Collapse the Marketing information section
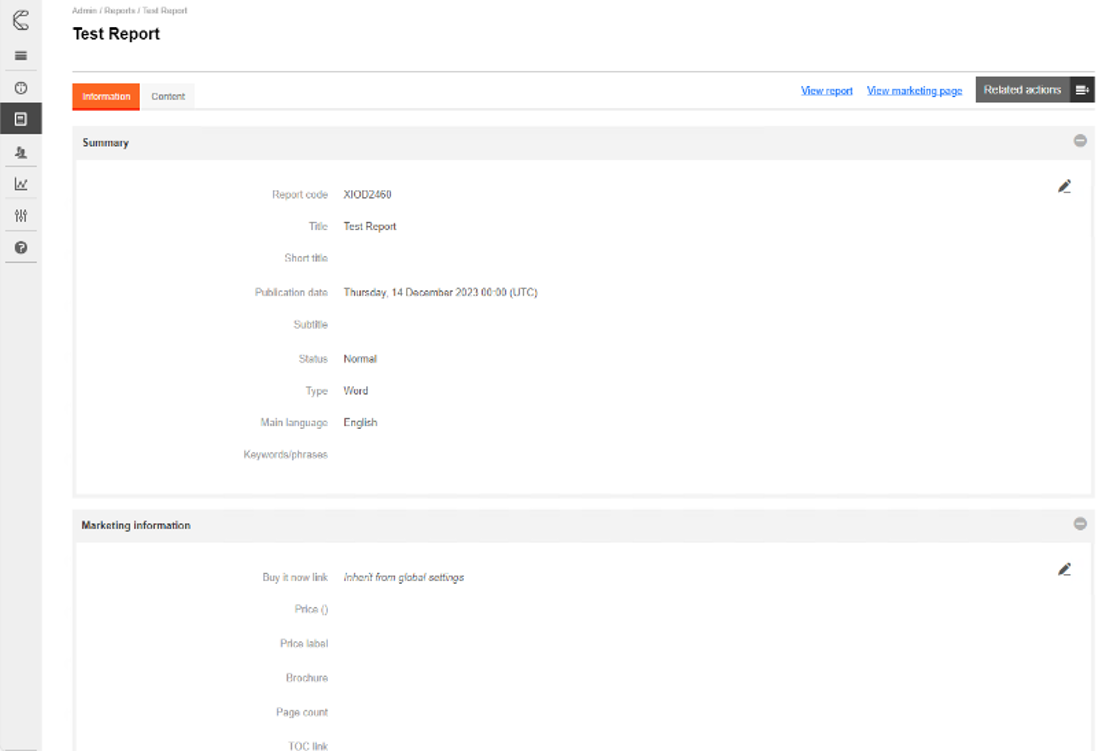Image resolution: width=1098 pixels, height=756 pixels. (x=1080, y=524)
